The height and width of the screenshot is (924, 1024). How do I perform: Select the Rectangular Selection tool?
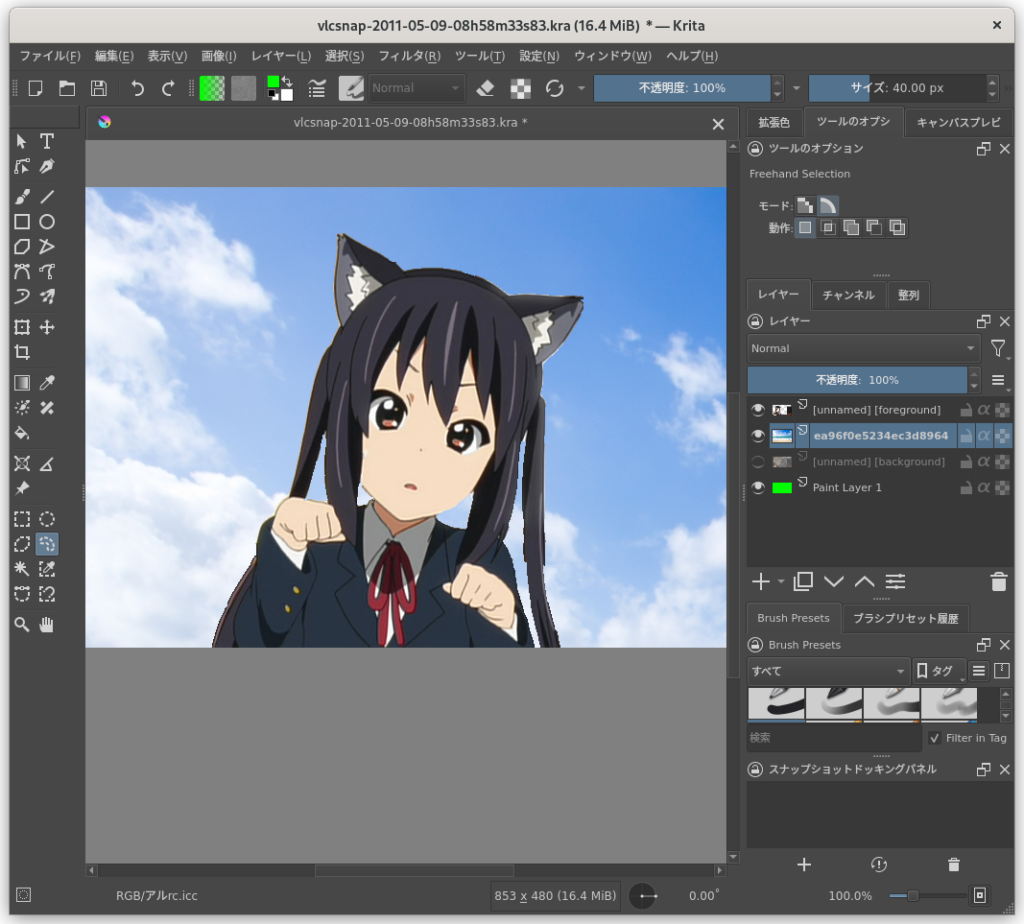coord(22,519)
